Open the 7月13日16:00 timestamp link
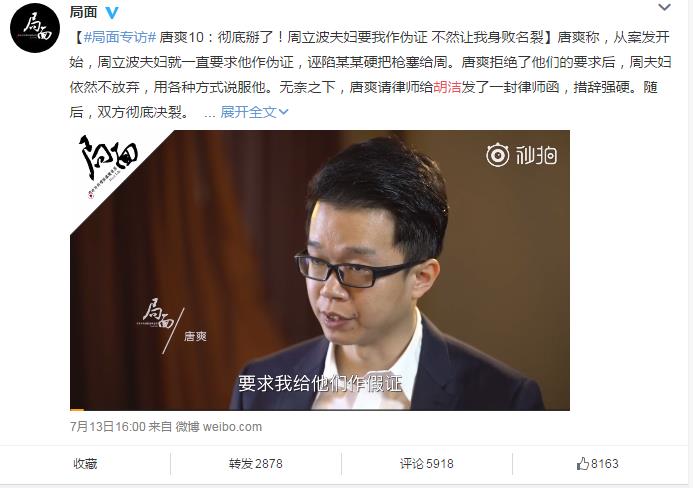693x488 pixels. (108, 427)
